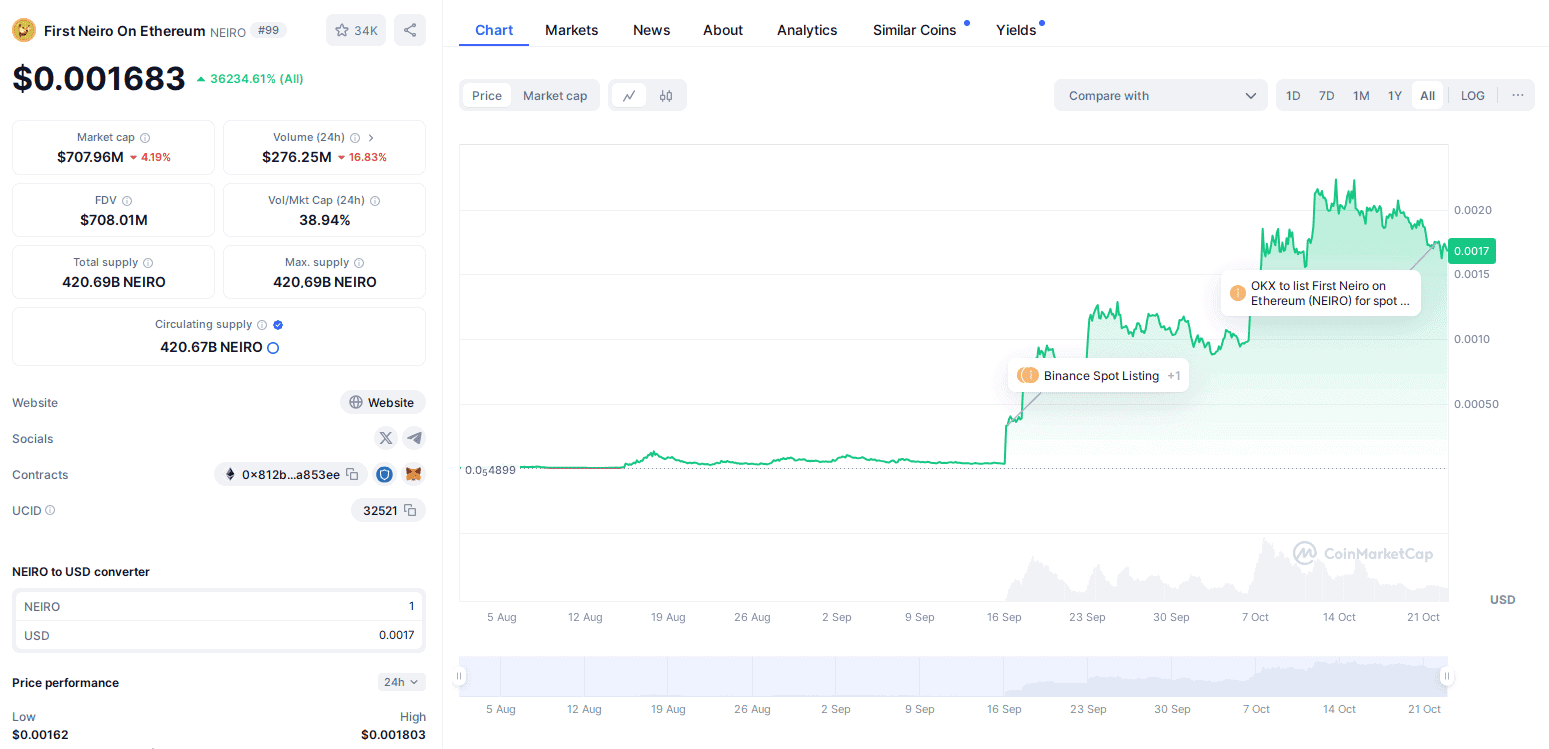Open the About tab

tap(723, 30)
